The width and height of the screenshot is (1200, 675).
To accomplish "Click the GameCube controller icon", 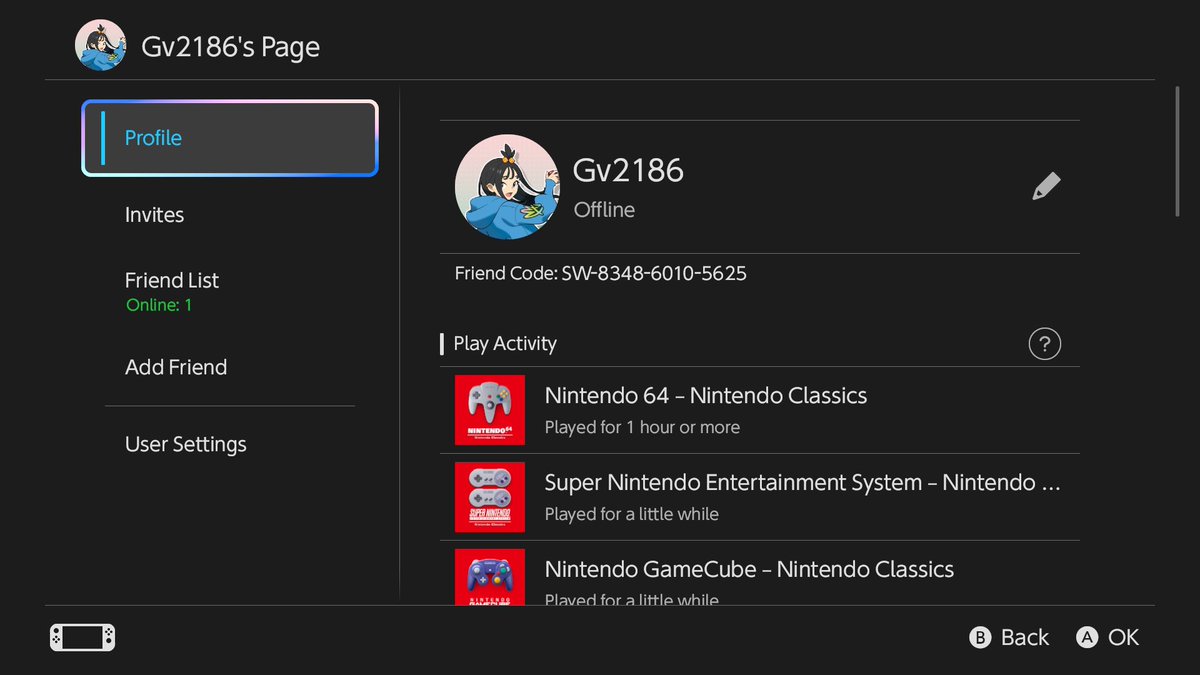I will click(x=490, y=577).
